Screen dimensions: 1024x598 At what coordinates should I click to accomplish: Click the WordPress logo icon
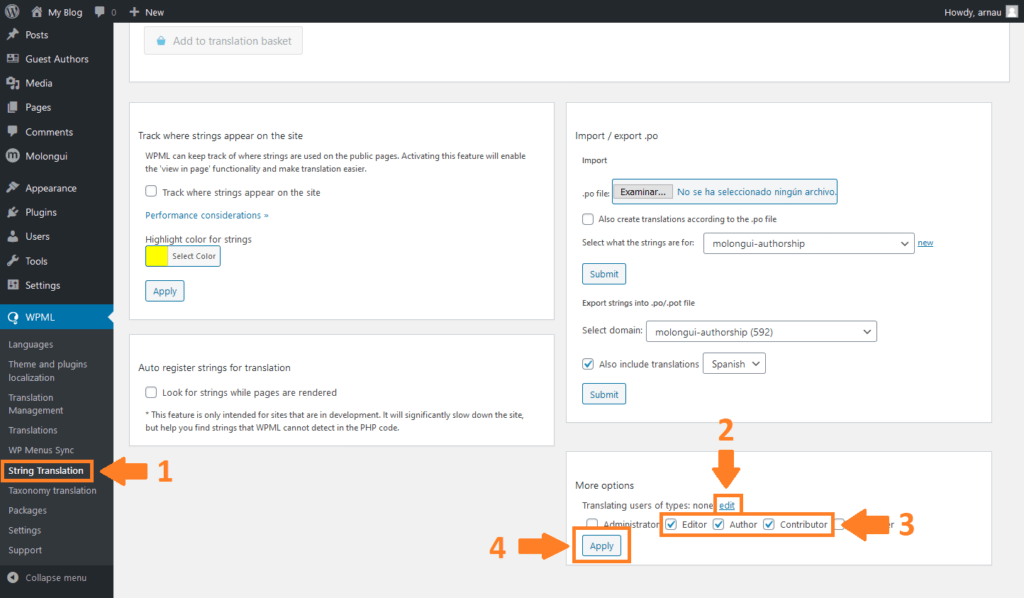[12, 12]
